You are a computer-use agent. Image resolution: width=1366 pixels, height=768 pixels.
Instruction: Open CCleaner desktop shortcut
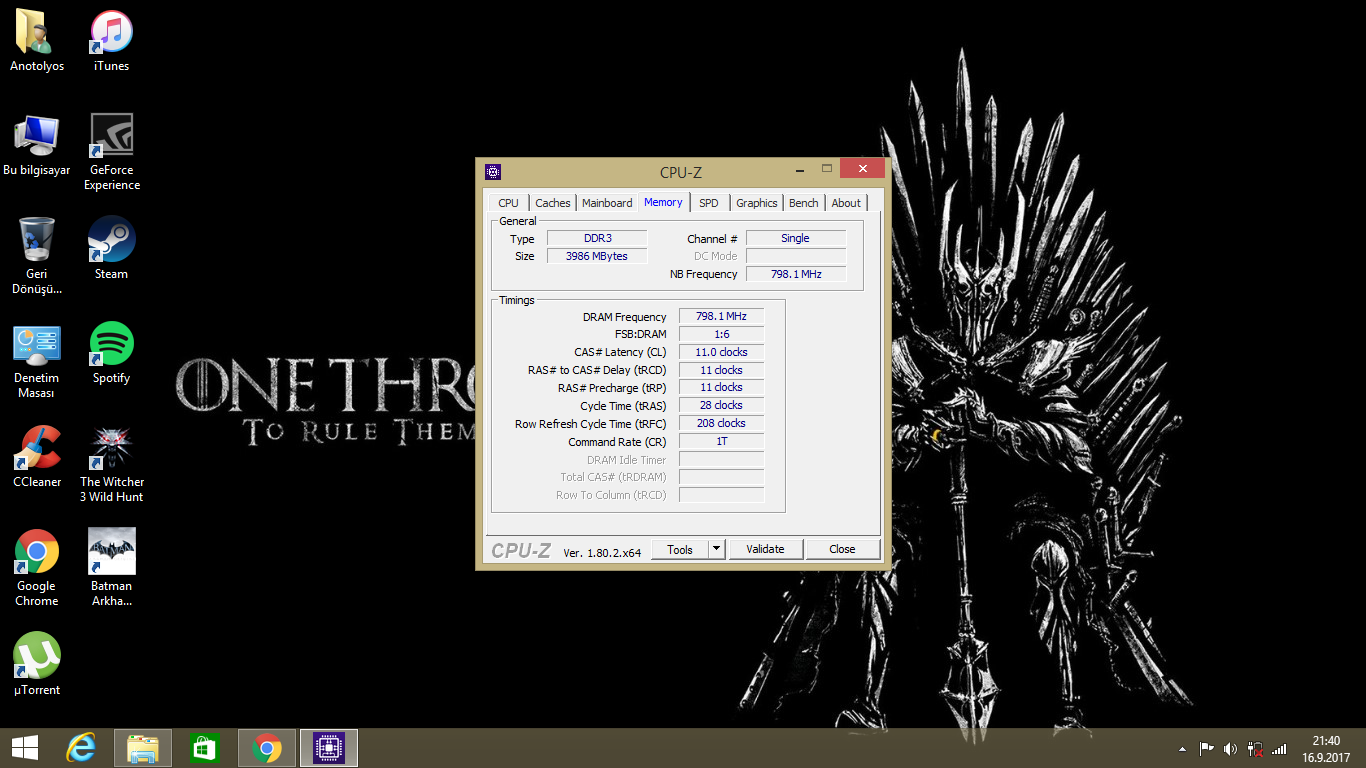pos(37,458)
